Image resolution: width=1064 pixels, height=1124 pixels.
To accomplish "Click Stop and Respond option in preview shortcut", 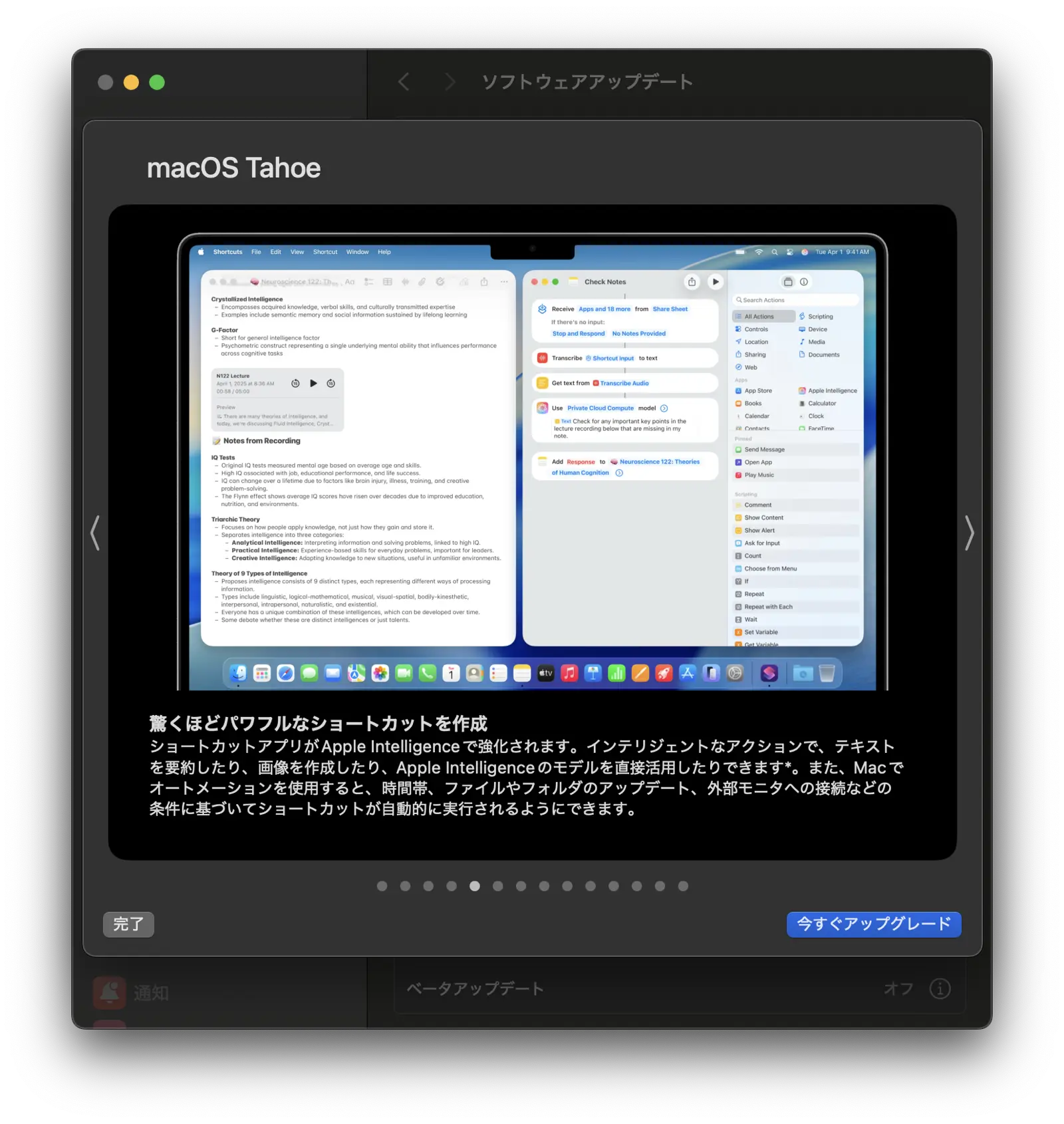I will 579,334.
